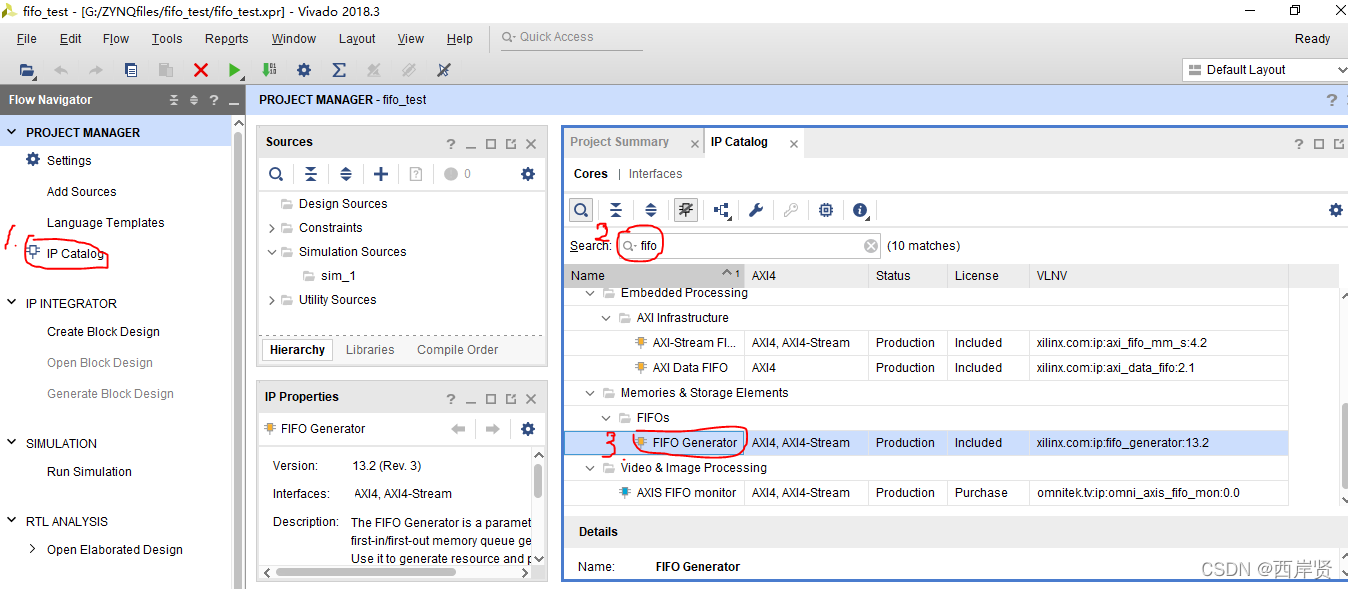Switch to Interfaces view in IP Catalog
The width and height of the screenshot is (1348, 589).
coord(656,174)
